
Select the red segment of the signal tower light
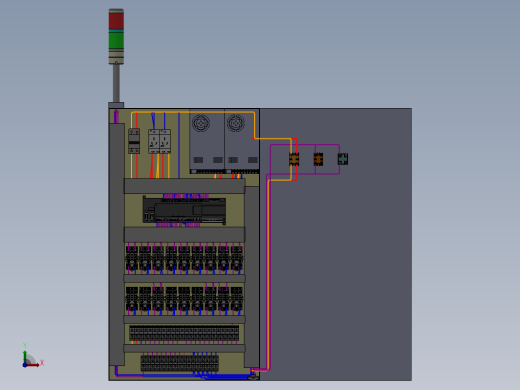pyautogui.click(x=116, y=21)
